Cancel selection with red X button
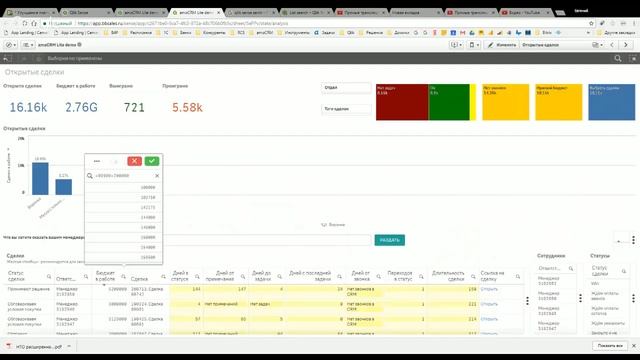The image size is (640, 360). pyautogui.click(x=134, y=161)
